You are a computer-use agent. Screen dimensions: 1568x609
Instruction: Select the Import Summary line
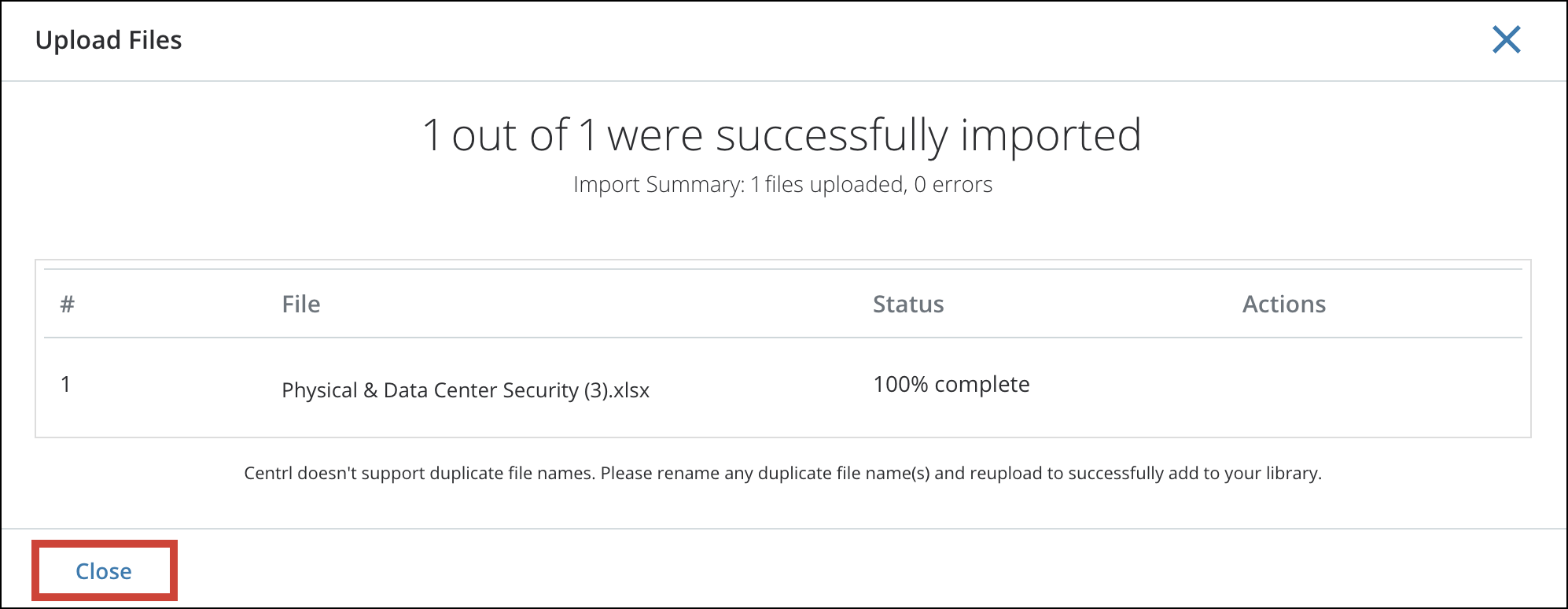point(783,184)
